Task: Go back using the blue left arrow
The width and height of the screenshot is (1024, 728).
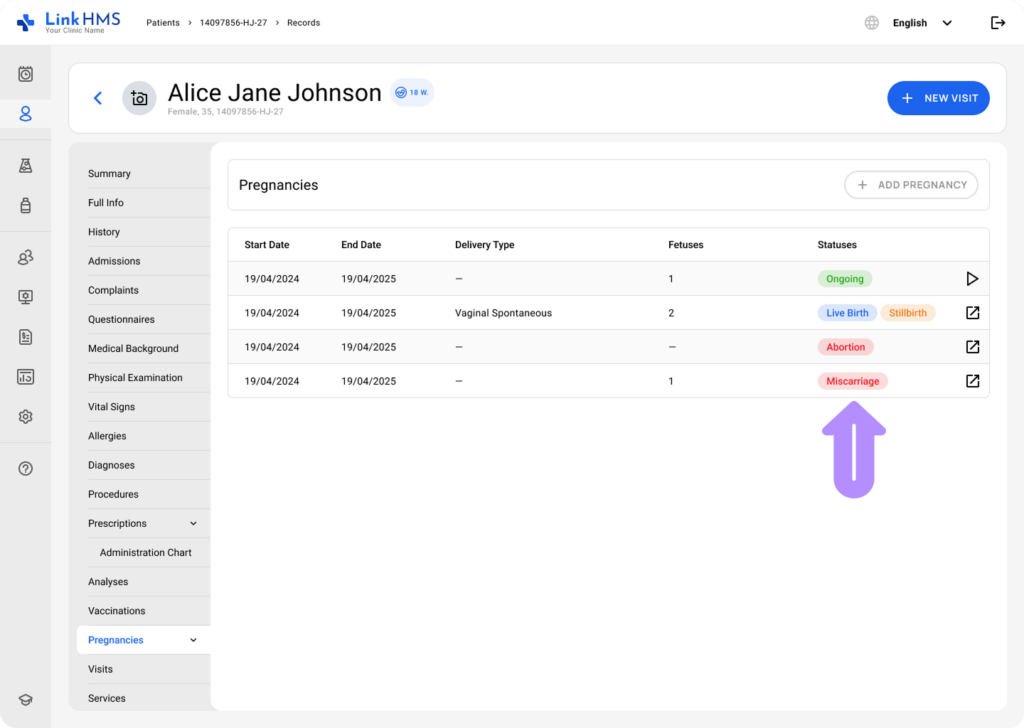Action: (98, 98)
